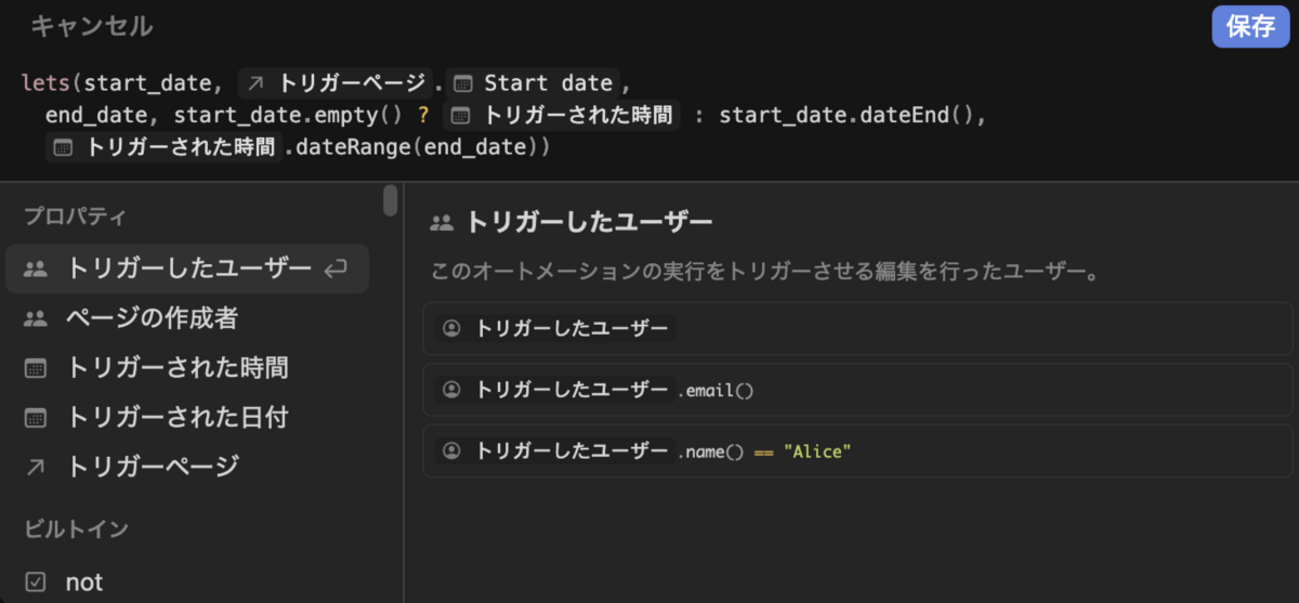Viewport: 1299px width, 603px height.
Task: Click people icon in detail panel heading
Action: pyautogui.click(x=441, y=223)
